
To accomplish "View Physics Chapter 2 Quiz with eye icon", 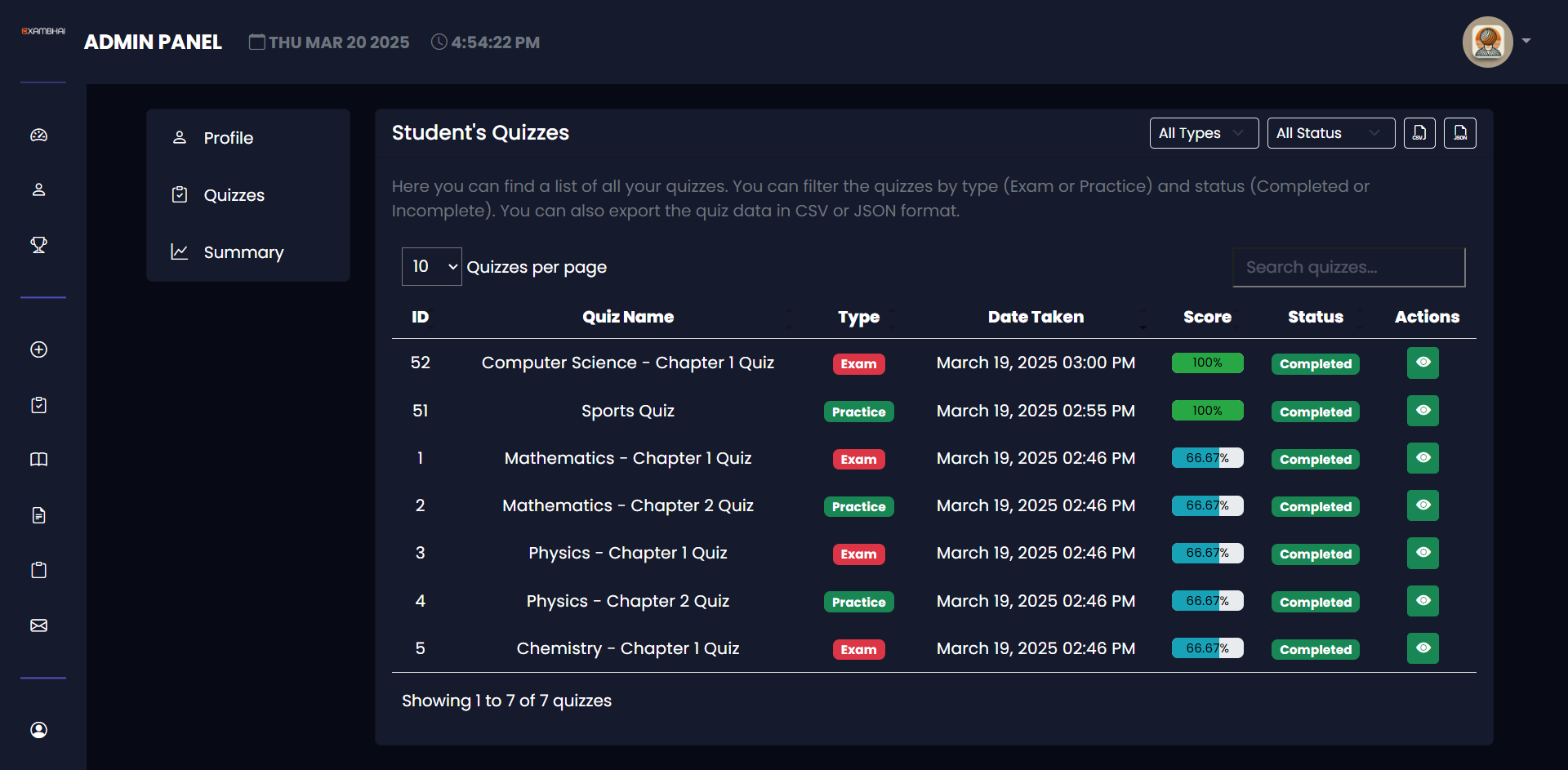I will coord(1423,601).
